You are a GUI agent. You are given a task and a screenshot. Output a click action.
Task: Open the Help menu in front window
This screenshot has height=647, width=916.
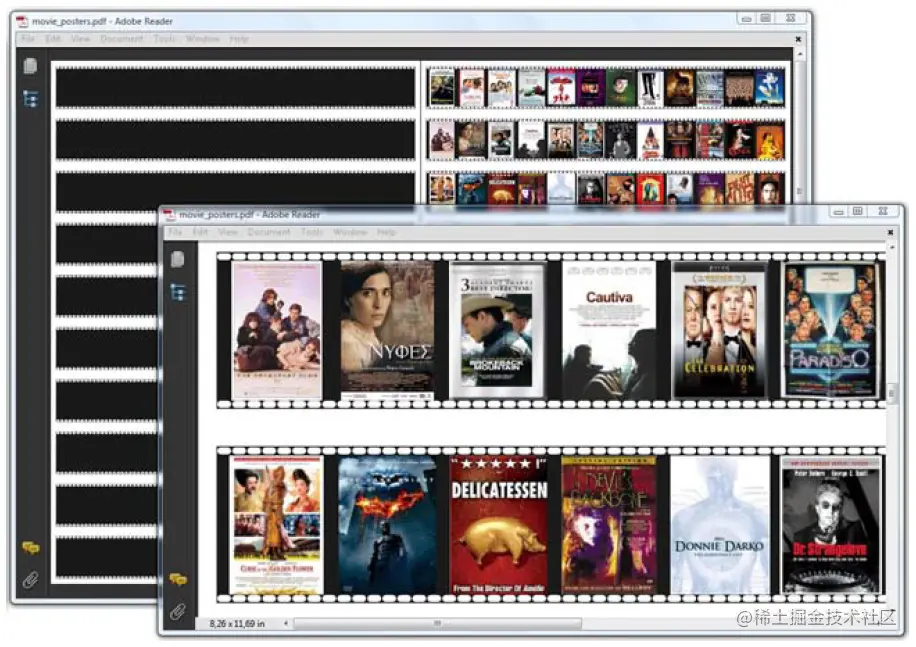point(386,232)
